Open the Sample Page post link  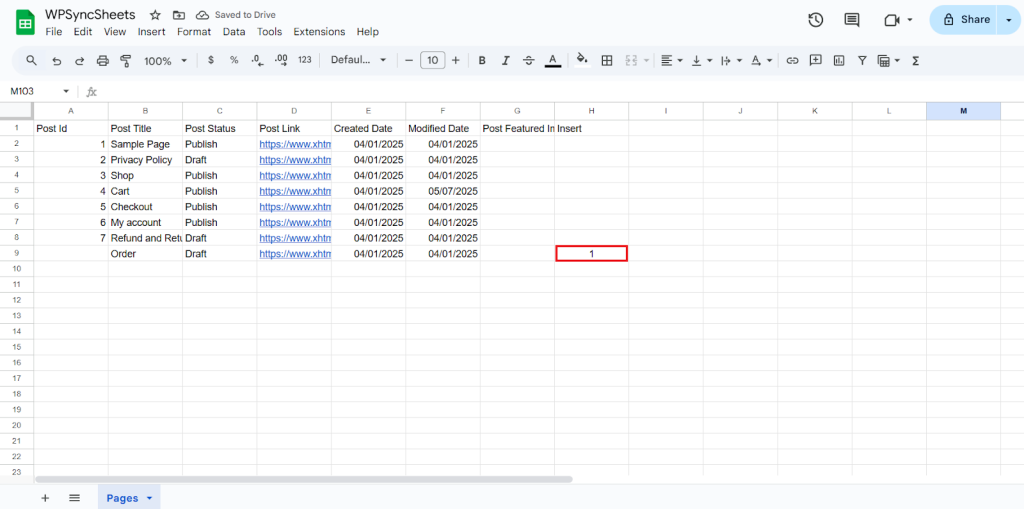295,144
